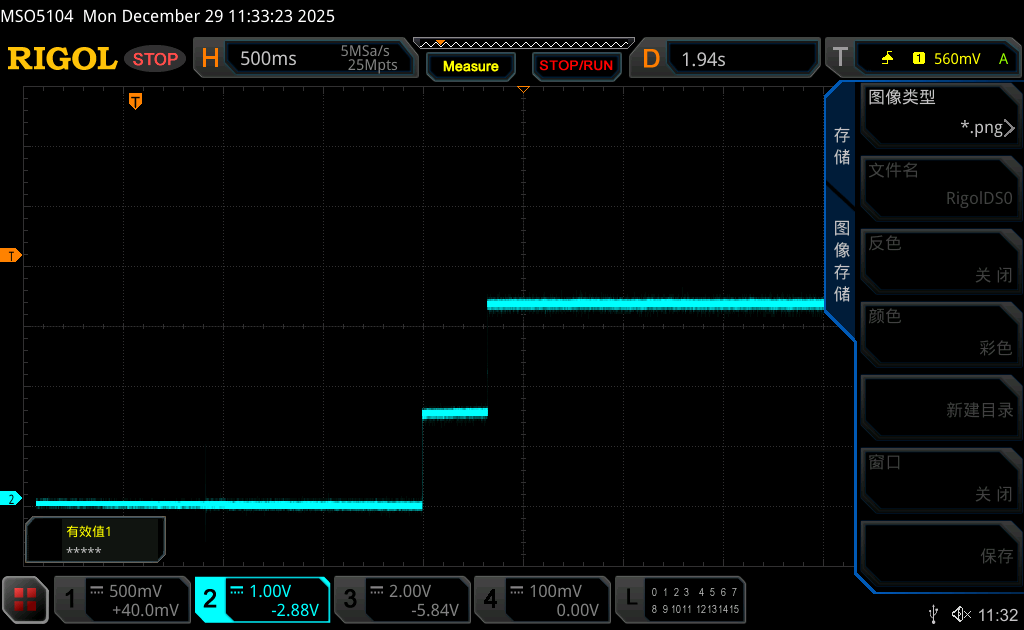Screen dimensions: 1024x630
Task: Click the 新建目录 new folder button
Action: (x=940, y=405)
